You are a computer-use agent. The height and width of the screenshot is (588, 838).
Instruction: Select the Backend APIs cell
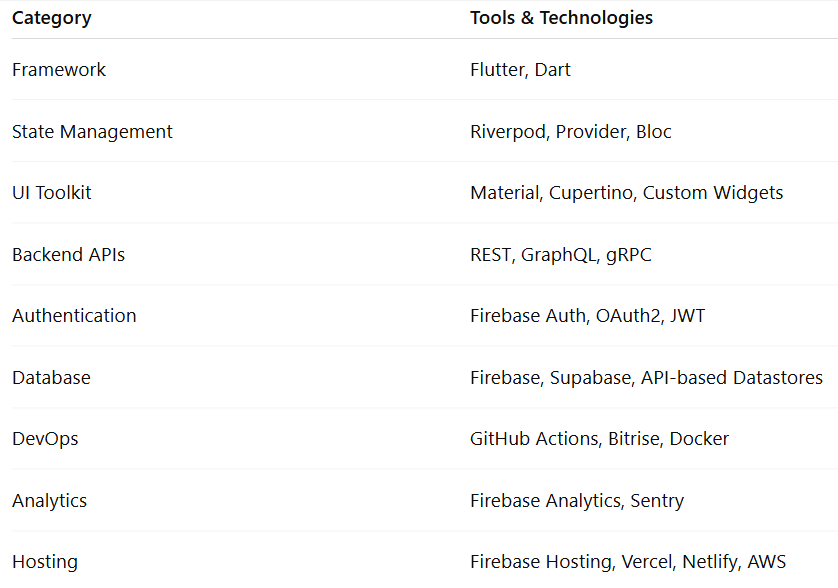[68, 255]
